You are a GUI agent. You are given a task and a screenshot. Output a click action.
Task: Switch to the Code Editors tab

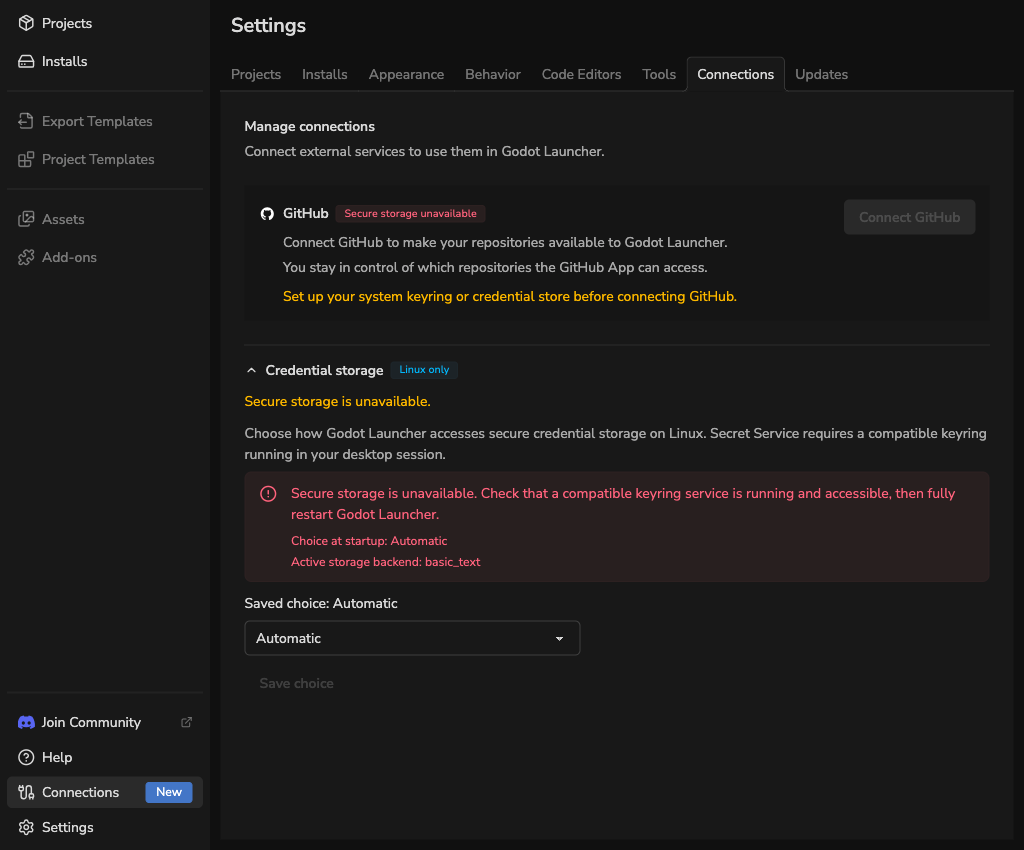pos(581,74)
